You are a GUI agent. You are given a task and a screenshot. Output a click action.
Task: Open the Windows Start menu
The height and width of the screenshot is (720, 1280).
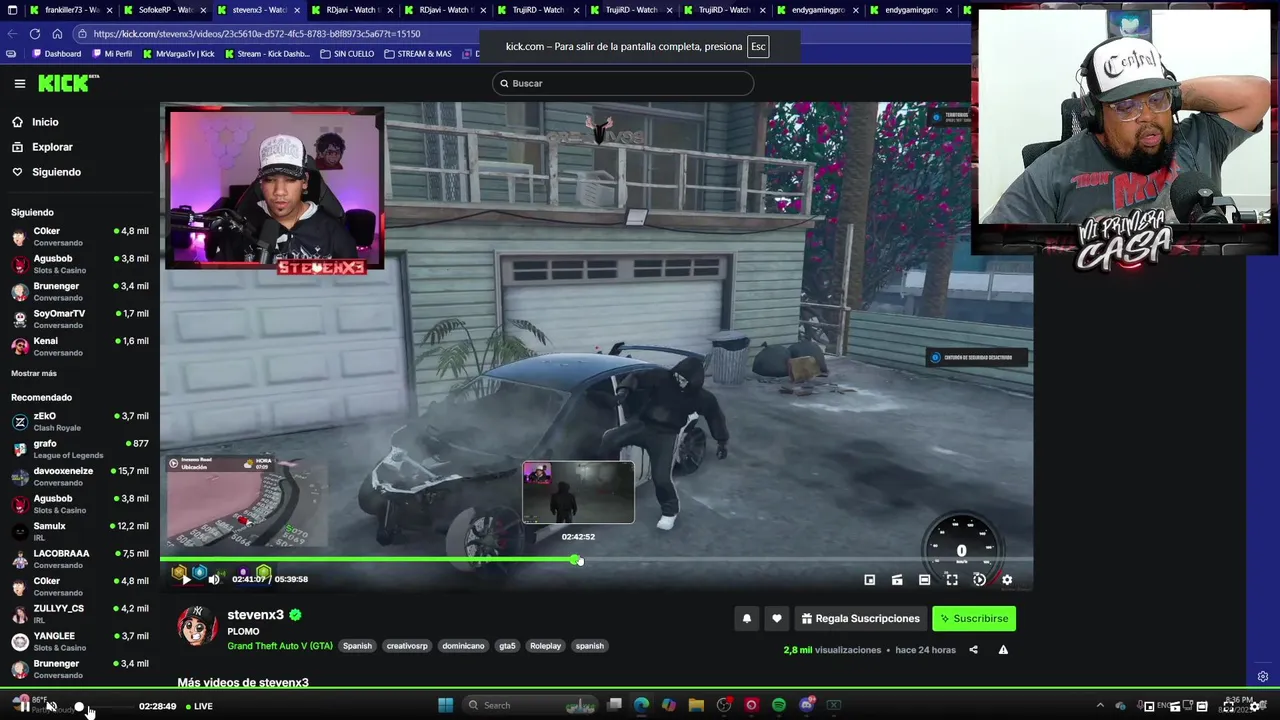pos(446,705)
